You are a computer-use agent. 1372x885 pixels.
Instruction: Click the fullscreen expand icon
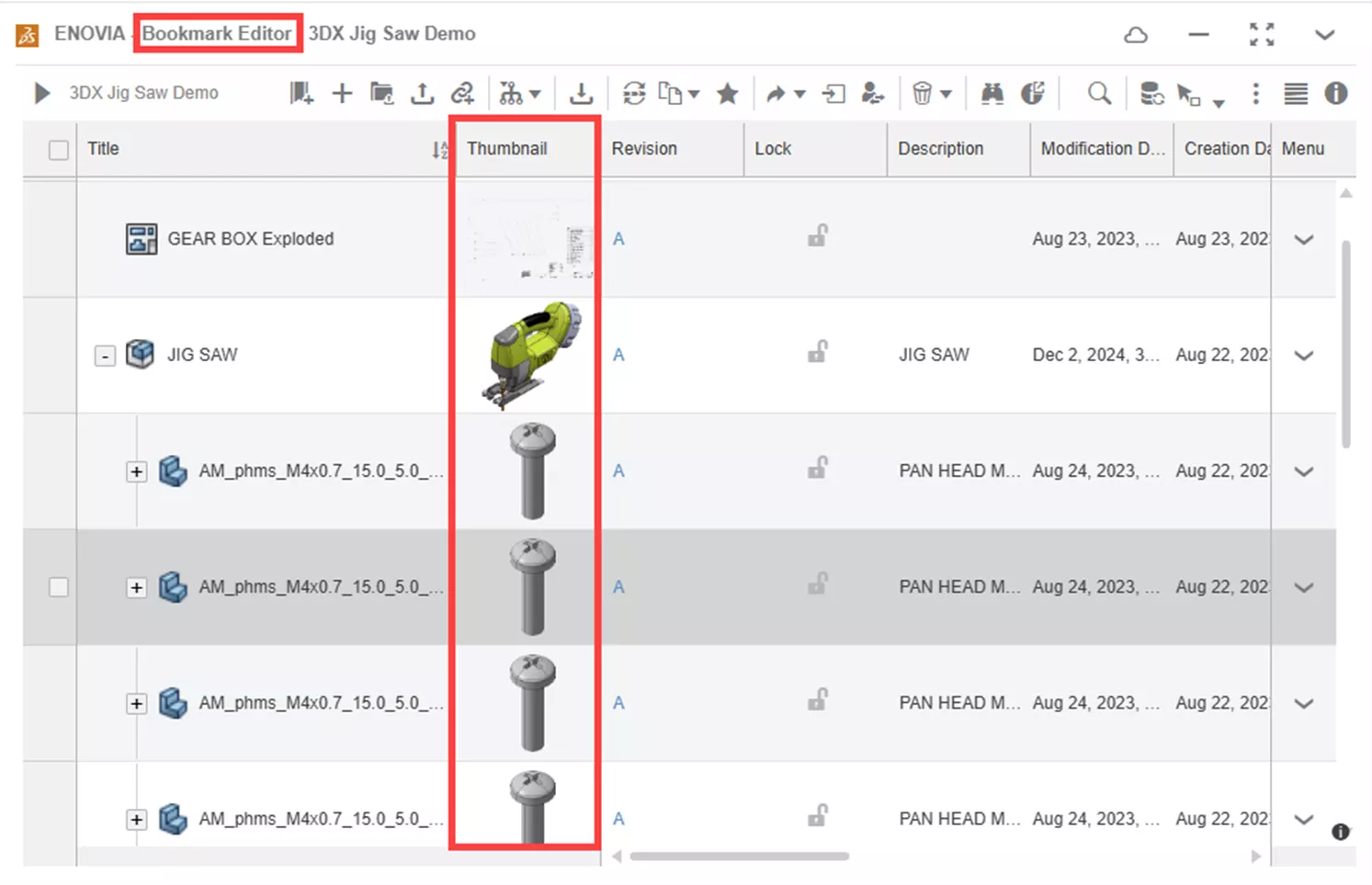pos(1262,34)
